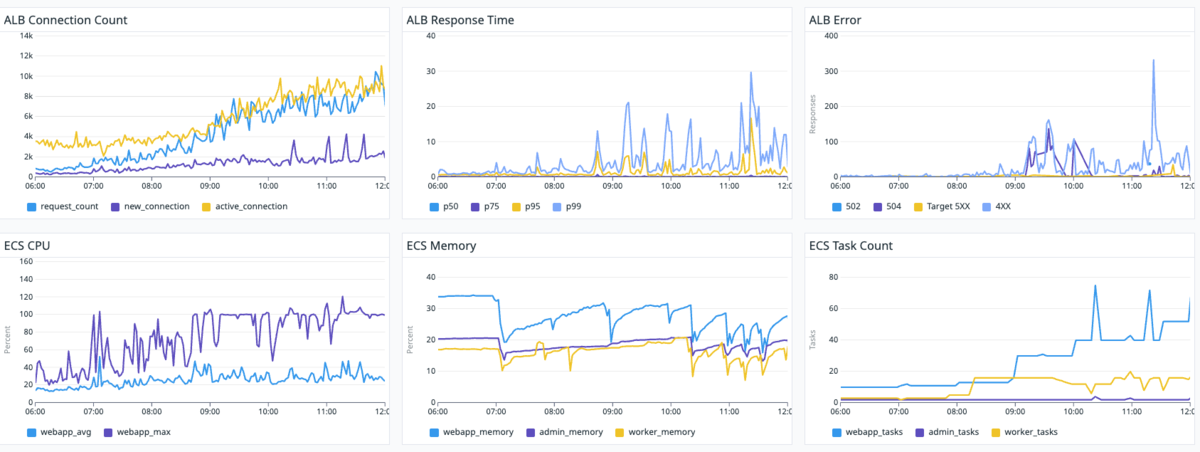
Task: Click the active_connection legend color swatch
Action: pos(205,206)
